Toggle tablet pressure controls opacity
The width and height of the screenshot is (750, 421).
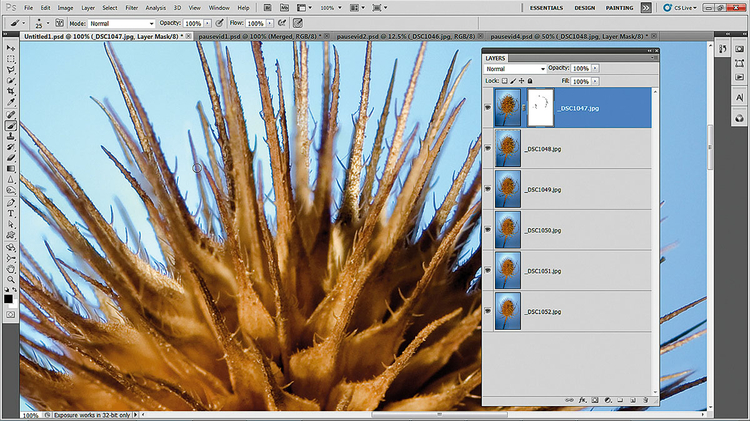tap(220, 23)
